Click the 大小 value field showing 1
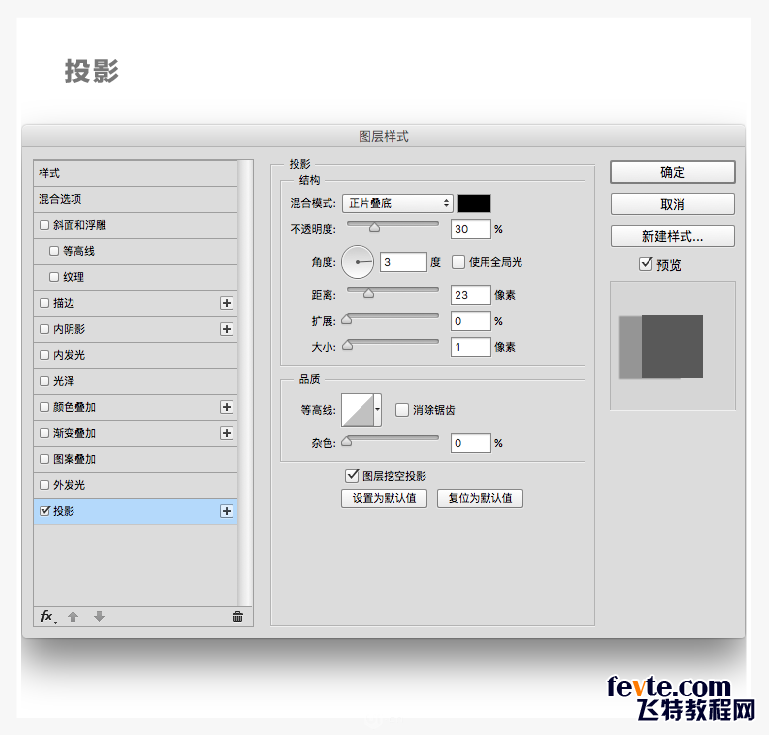Image resolution: width=769 pixels, height=735 pixels. tap(470, 347)
